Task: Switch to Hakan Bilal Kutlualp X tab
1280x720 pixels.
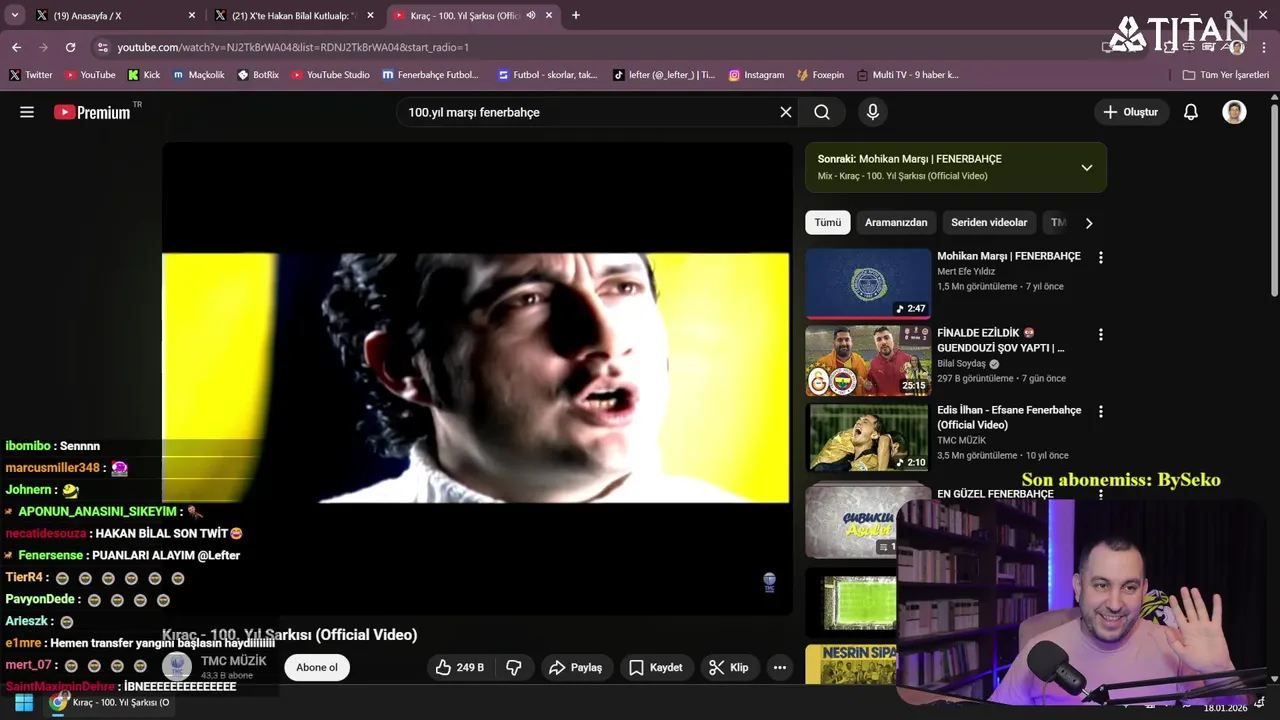Action: [293, 15]
